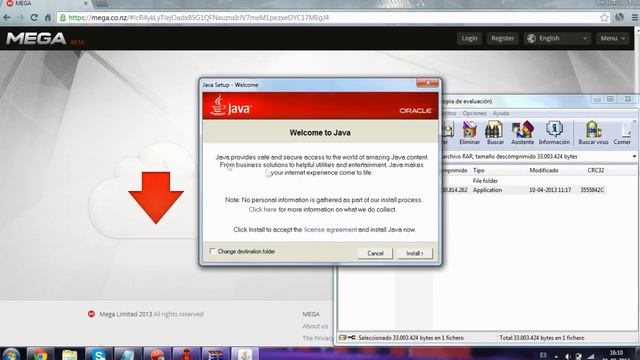
Task: Click the red download arrow on MEGA
Action: (x=156, y=198)
